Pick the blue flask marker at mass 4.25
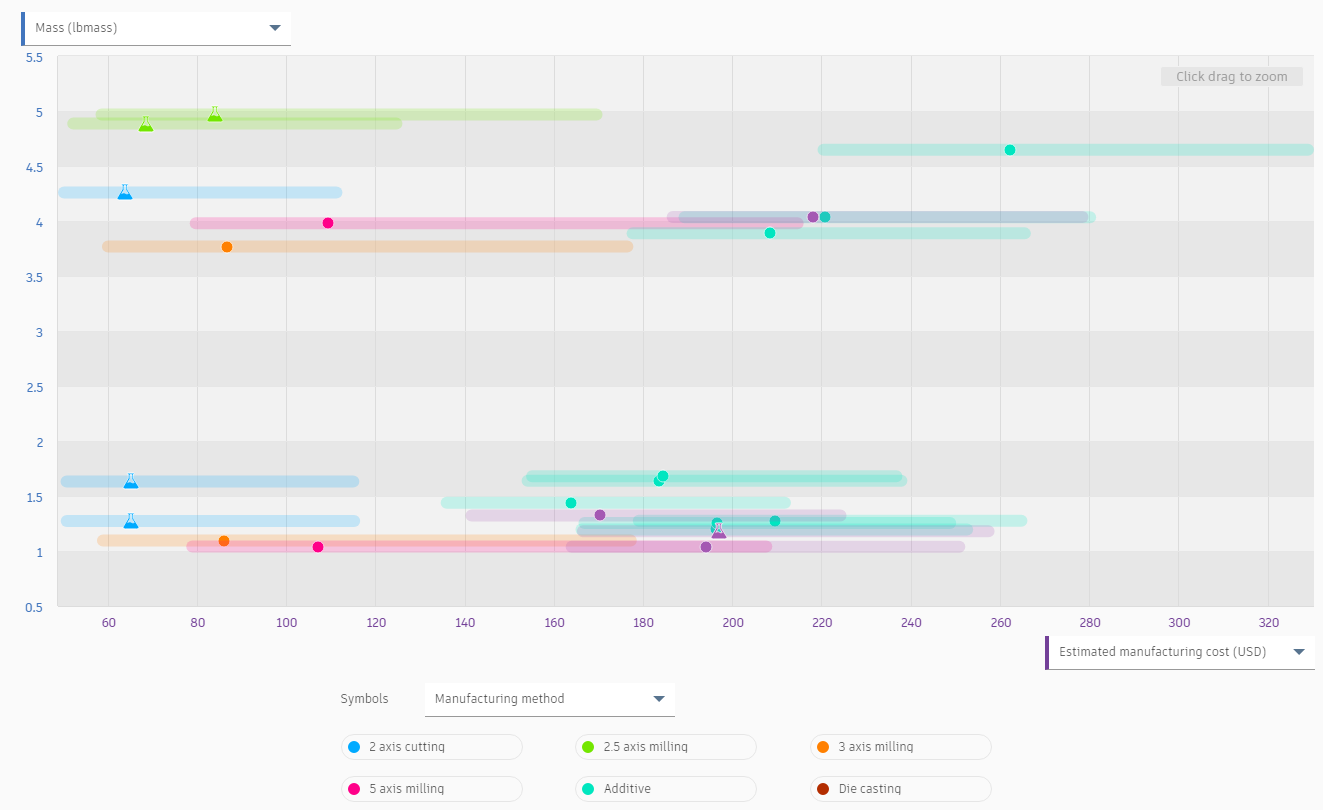The image size is (1323, 810). [x=125, y=192]
